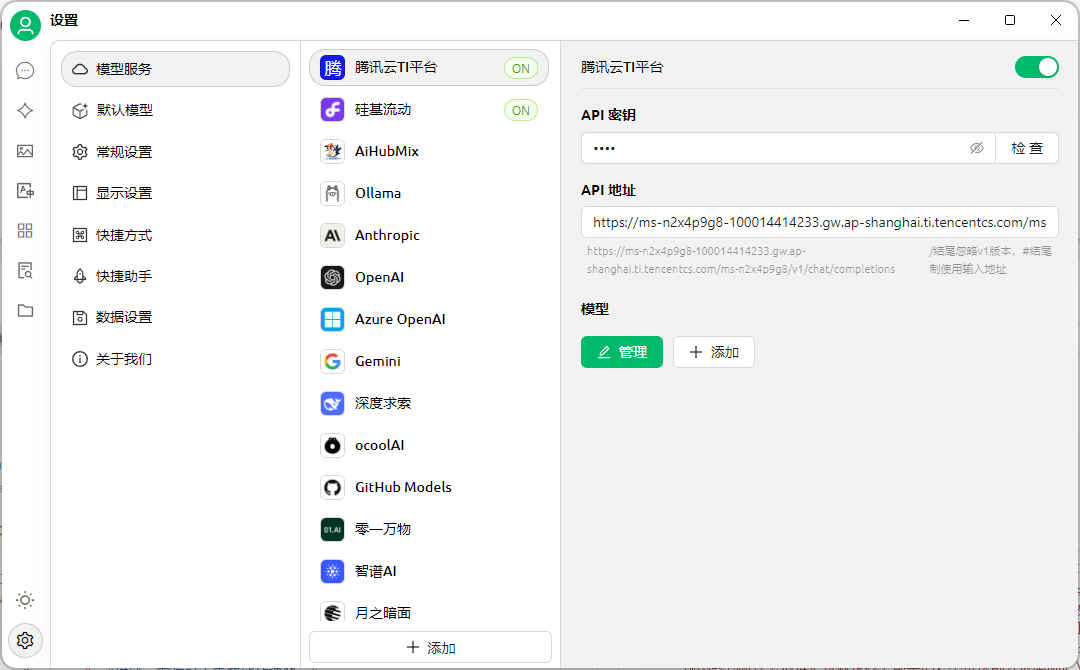Open the chat assistant sidebar icon
This screenshot has height=670, width=1080.
(25, 70)
